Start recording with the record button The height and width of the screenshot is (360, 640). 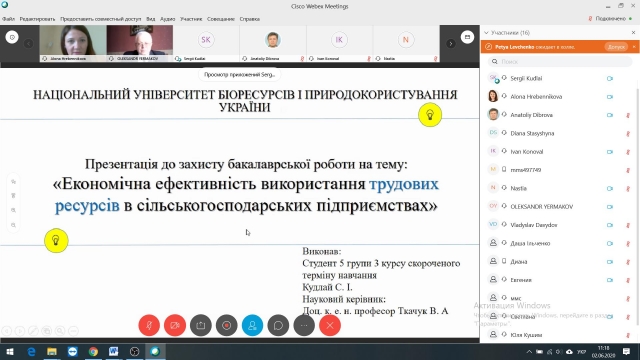point(227,325)
